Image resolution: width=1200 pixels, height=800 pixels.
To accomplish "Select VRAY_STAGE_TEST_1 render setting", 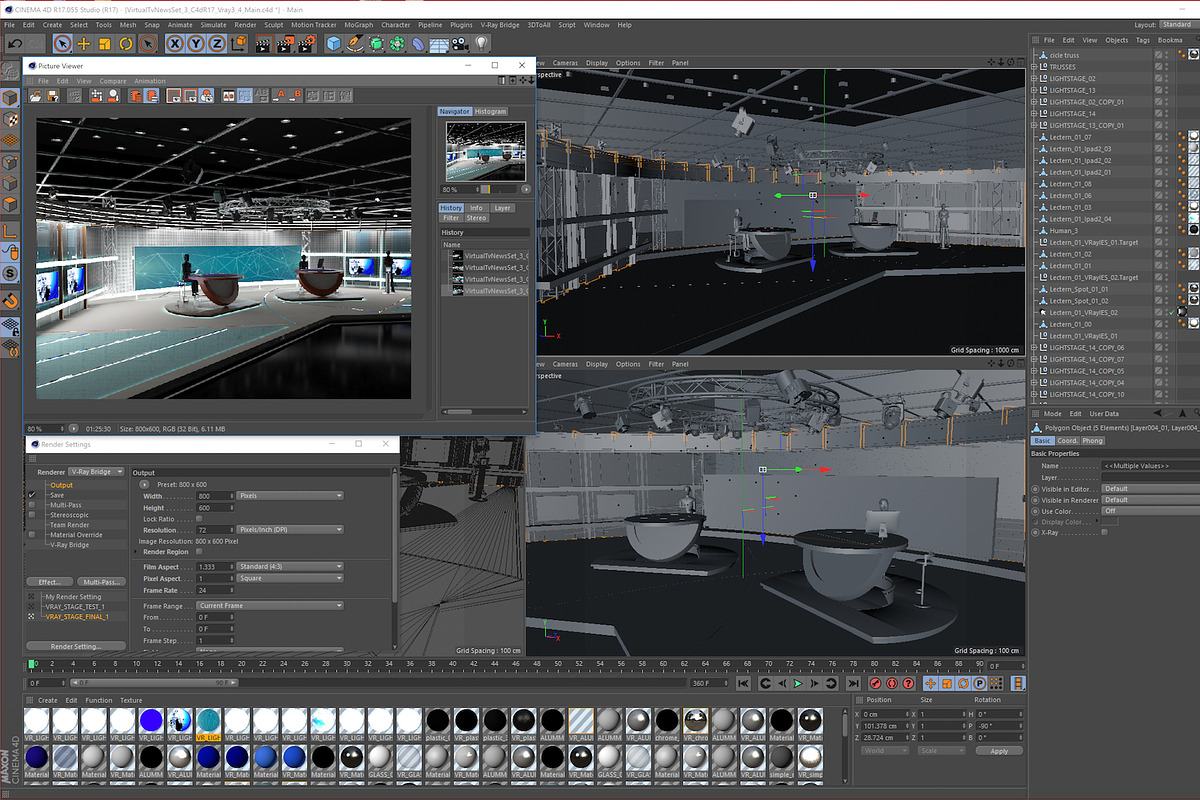I will [75, 607].
